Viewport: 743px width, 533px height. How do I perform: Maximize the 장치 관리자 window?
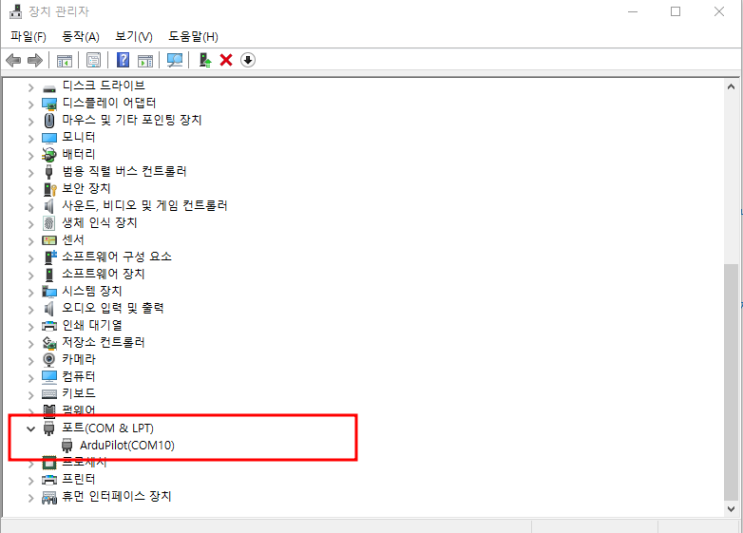[x=676, y=11]
